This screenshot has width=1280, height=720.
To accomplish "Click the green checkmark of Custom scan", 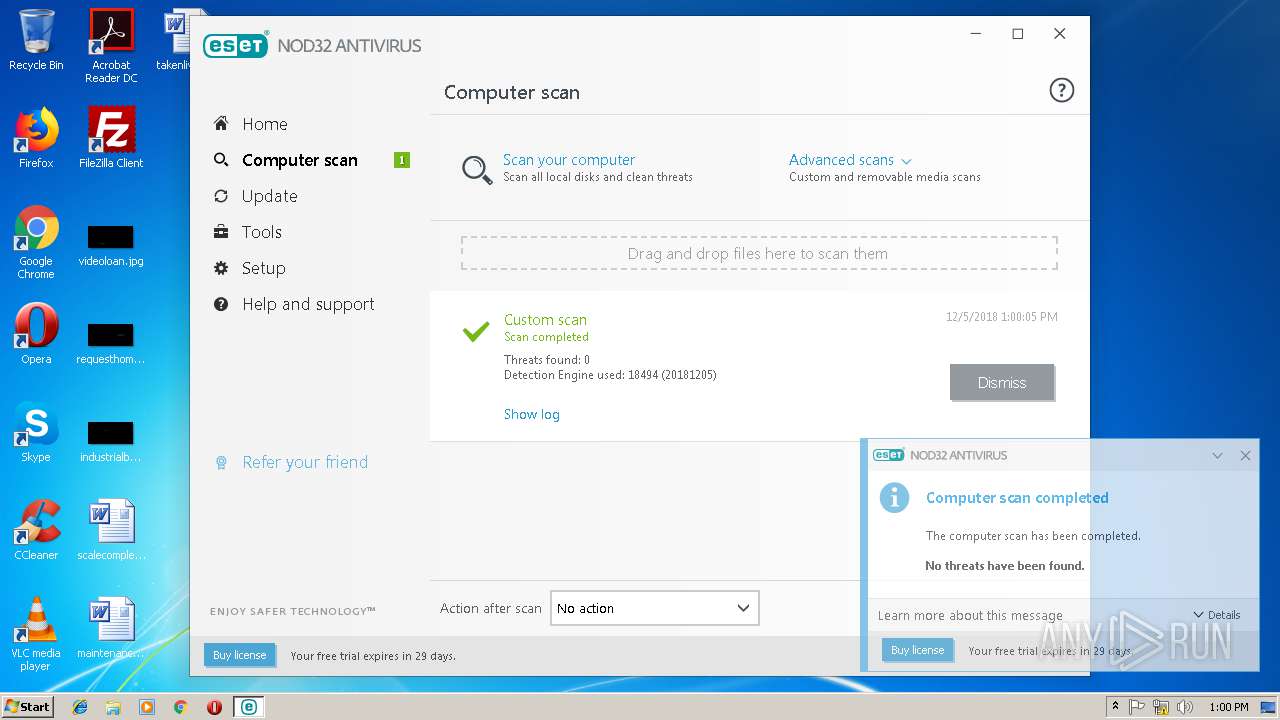I will 476,330.
